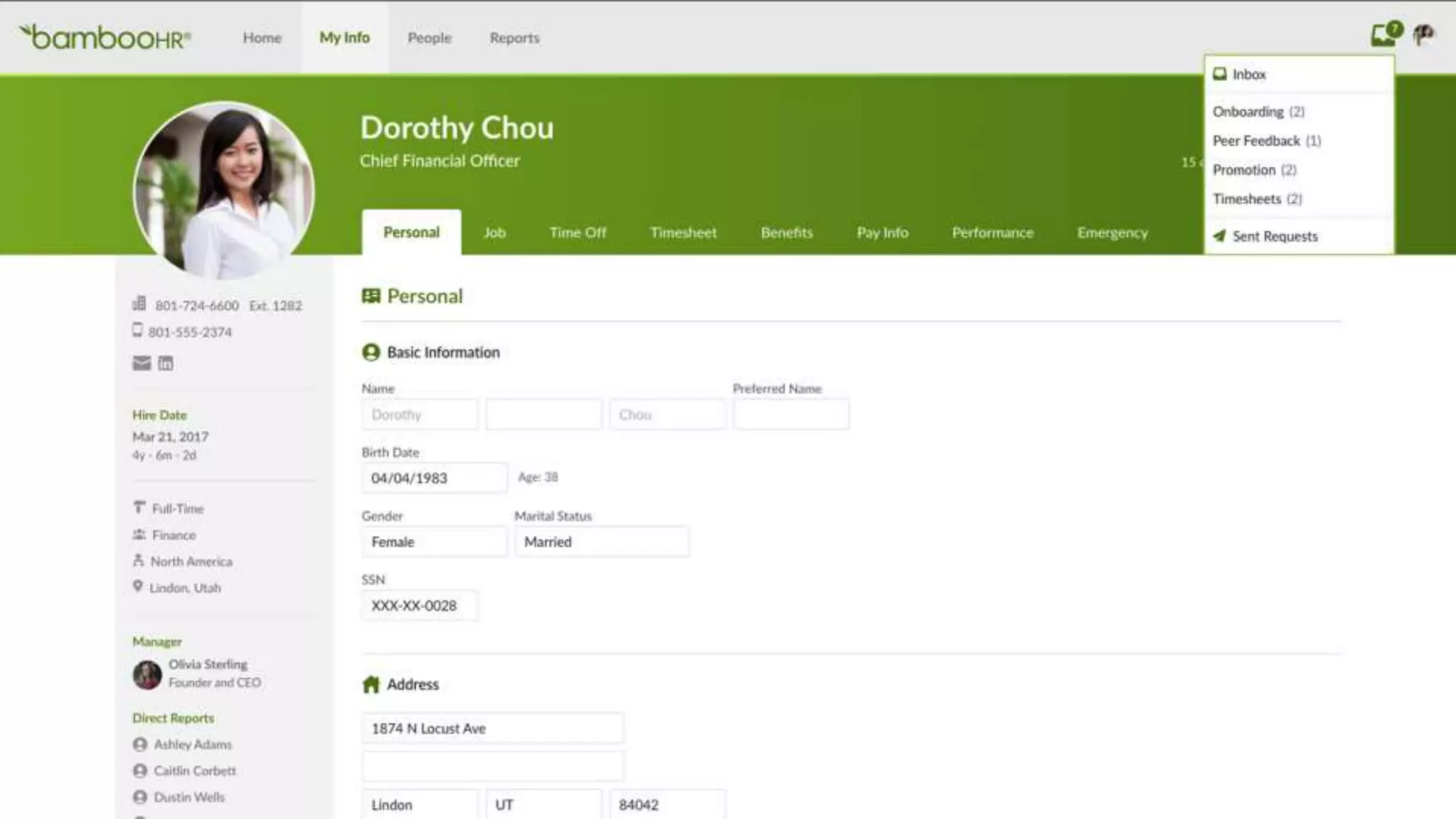Click Dorothy Chou's profile photo
Screen dimensions: 1456x819
[x=224, y=190]
